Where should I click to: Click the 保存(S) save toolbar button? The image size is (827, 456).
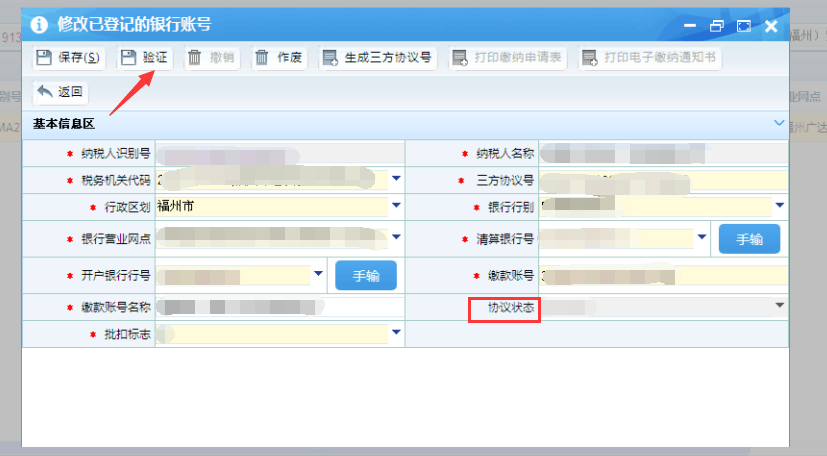69,58
